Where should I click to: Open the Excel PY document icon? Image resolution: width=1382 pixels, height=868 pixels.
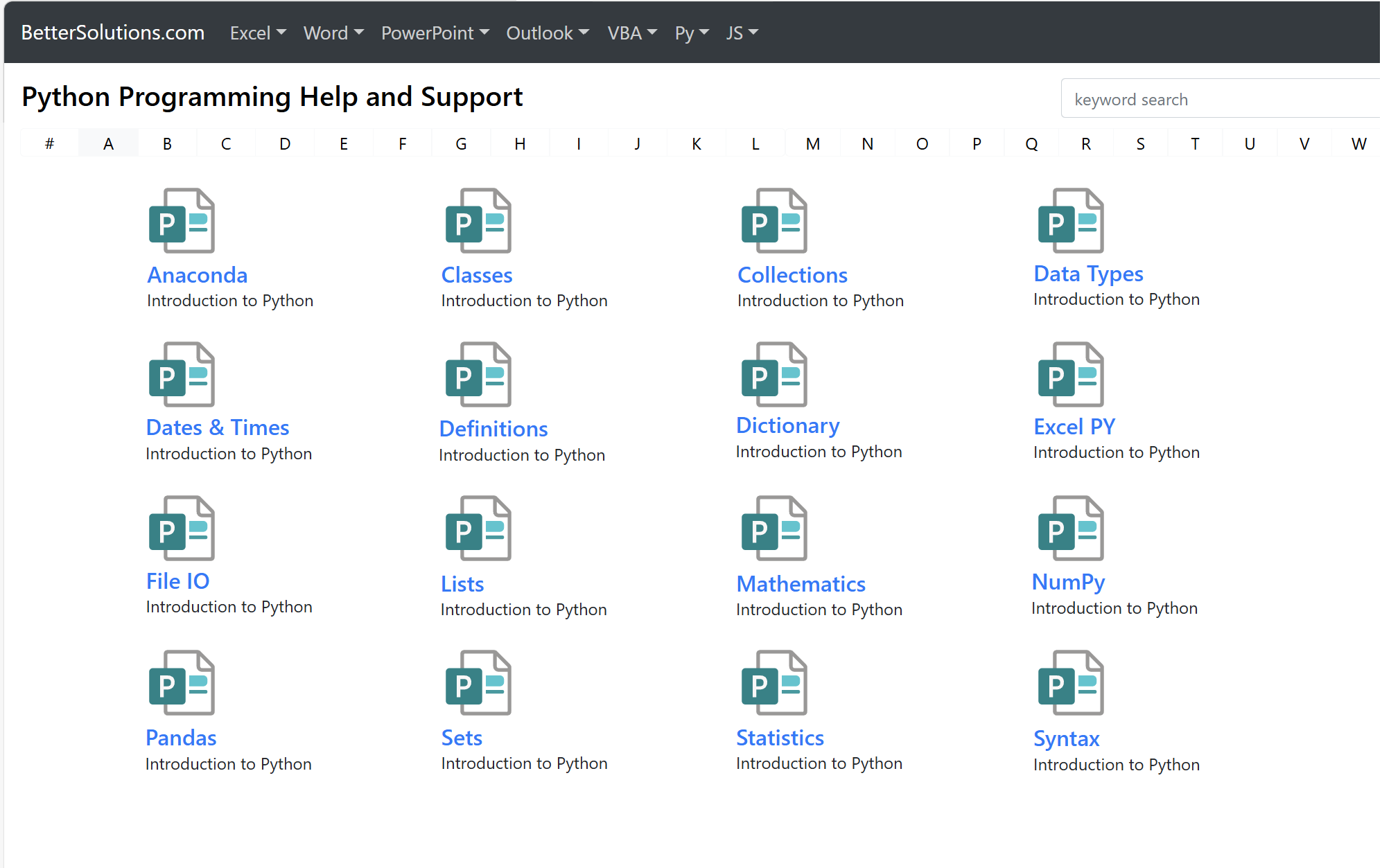pos(1071,374)
